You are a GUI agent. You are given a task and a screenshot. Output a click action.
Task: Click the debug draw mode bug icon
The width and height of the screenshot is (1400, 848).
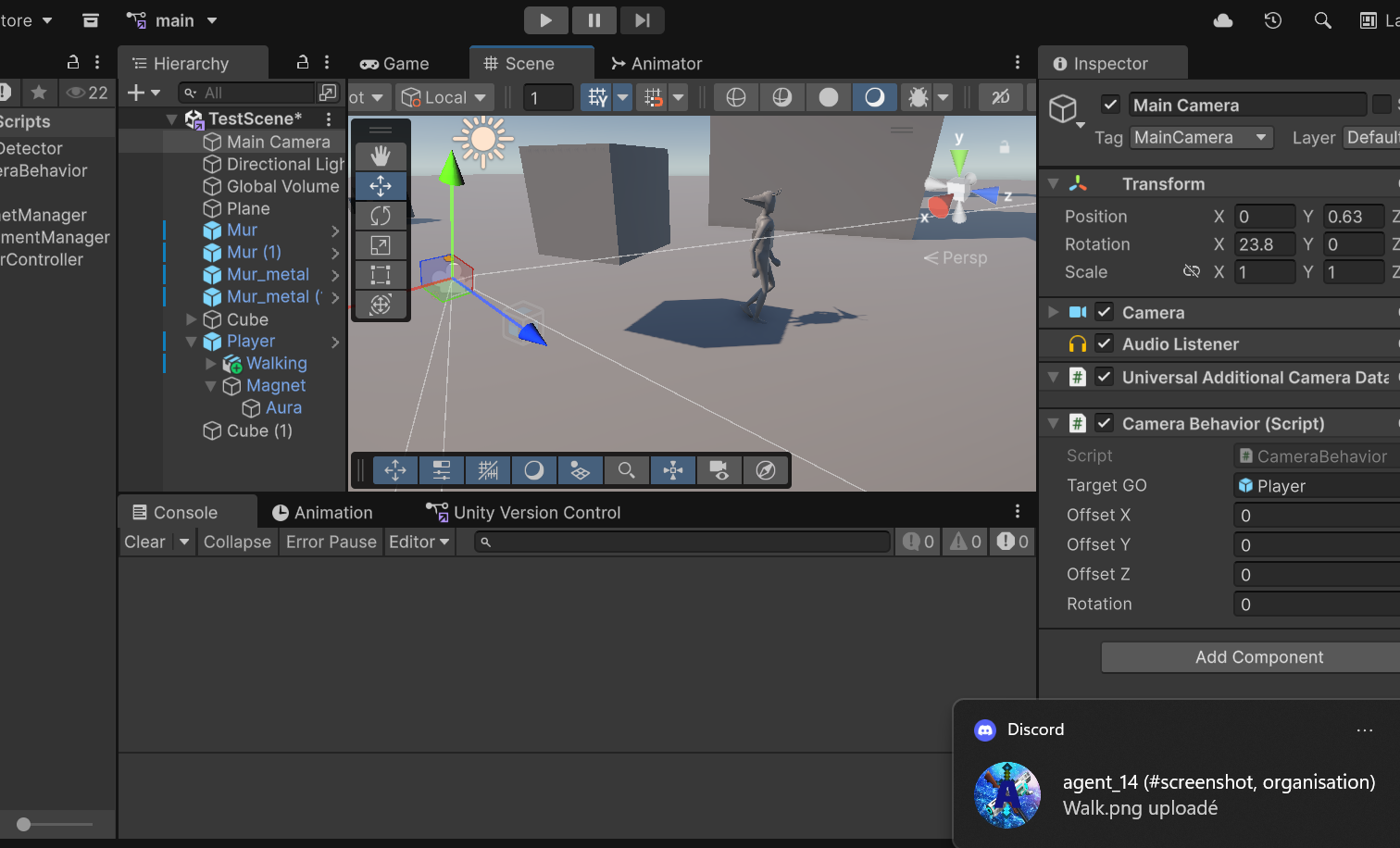[919, 97]
